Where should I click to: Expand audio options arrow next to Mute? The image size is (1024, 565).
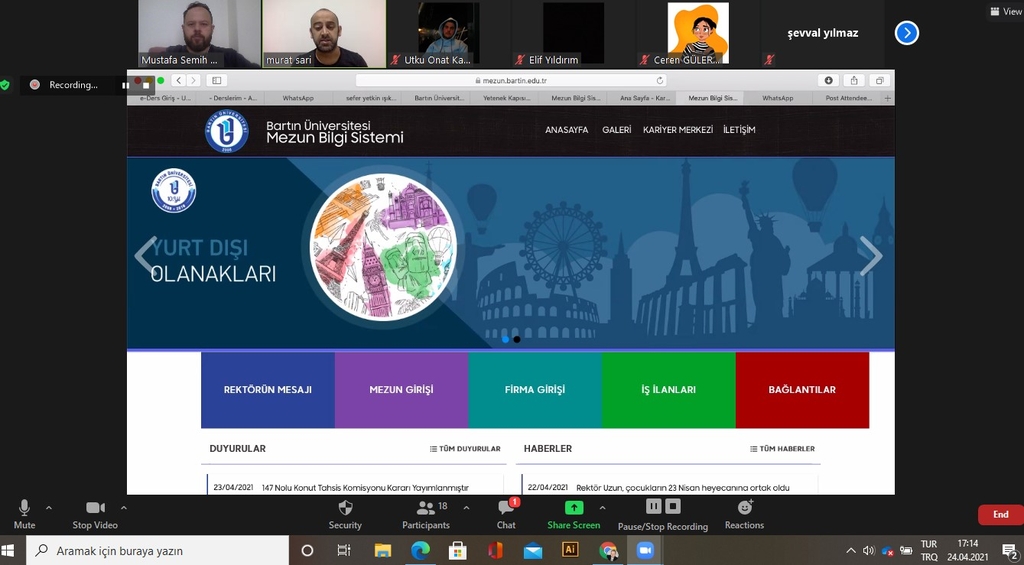click(49, 508)
